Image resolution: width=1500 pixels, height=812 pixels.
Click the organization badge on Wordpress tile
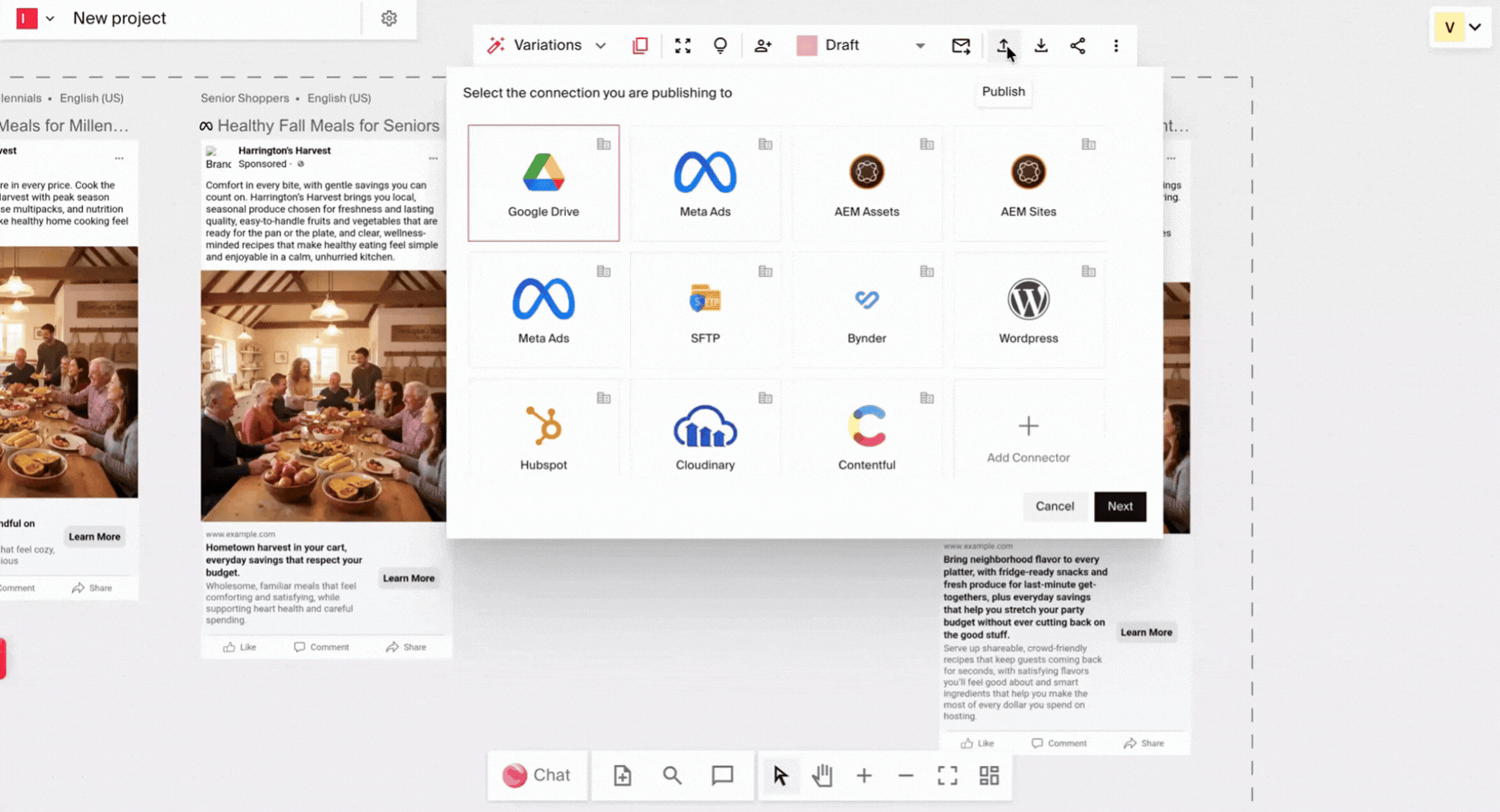(1088, 272)
